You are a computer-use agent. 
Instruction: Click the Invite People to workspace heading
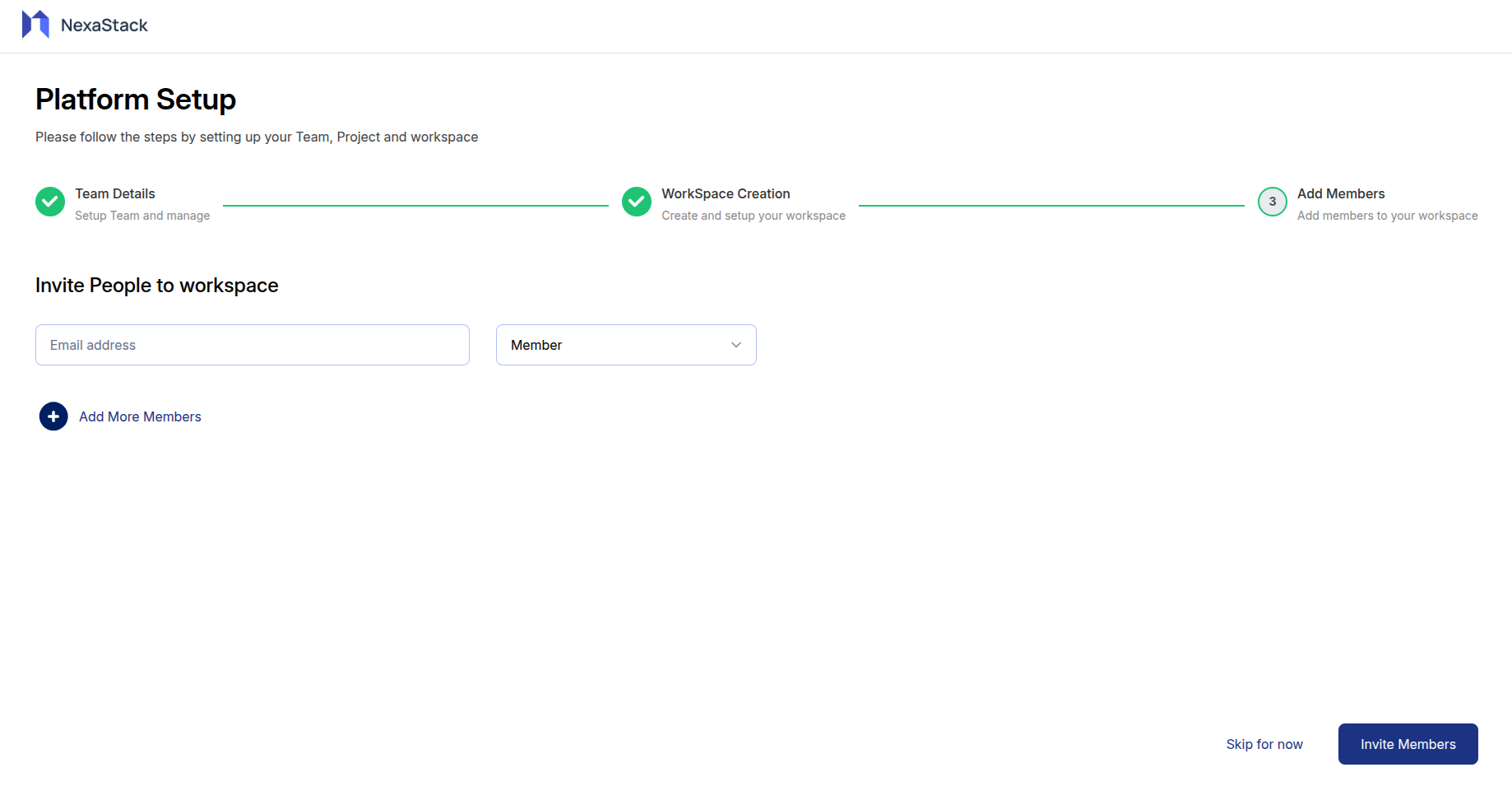pyautogui.click(x=156, y=285)
